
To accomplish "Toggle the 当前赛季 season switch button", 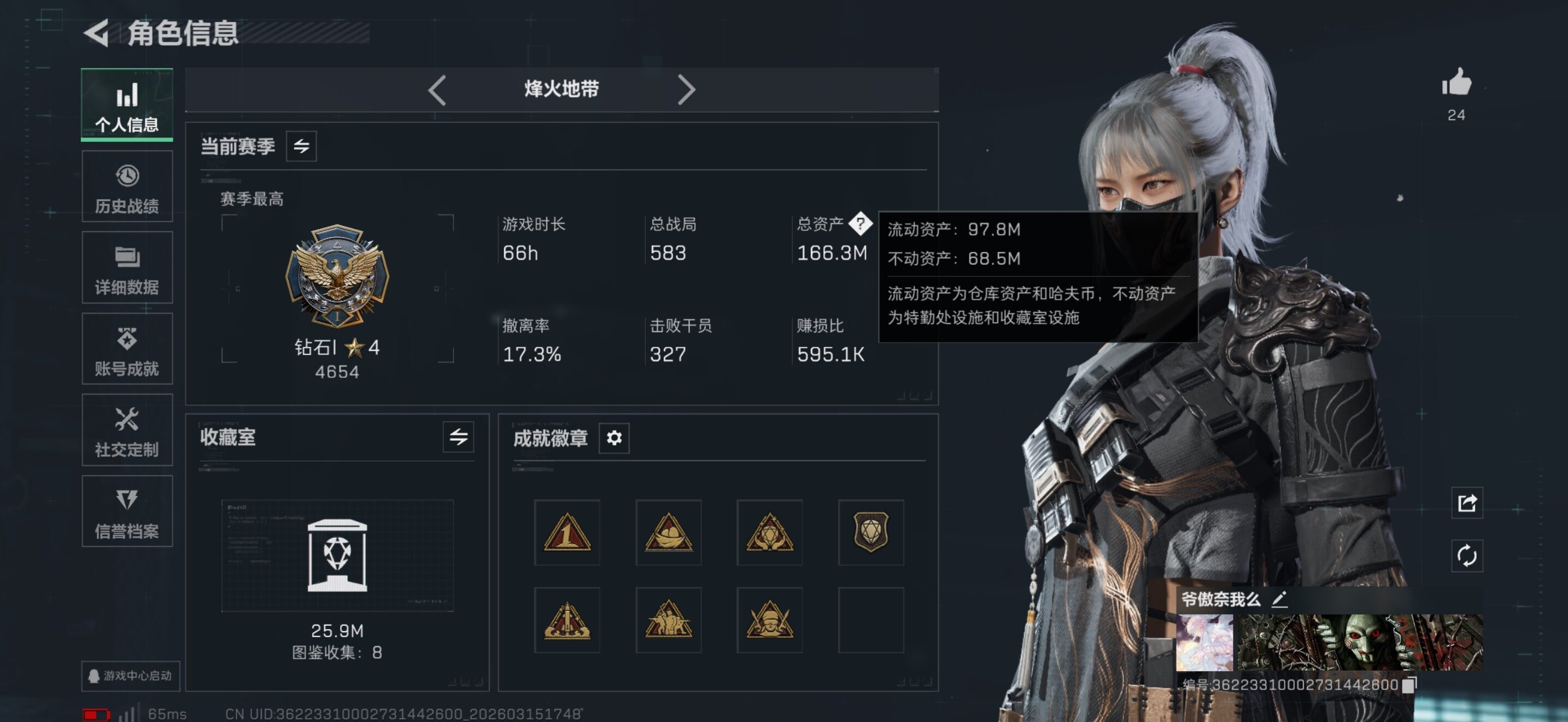I will [301, 146].
